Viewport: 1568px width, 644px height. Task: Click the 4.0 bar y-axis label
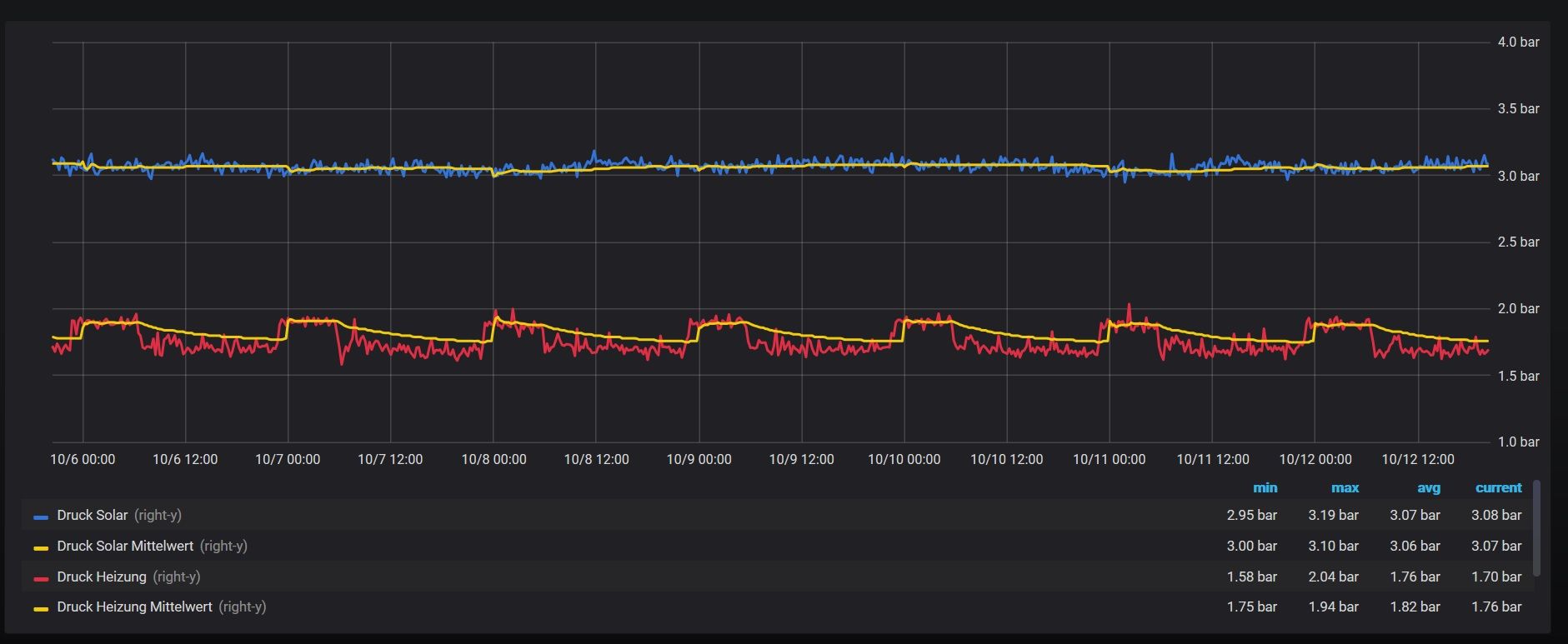point(1518,42)
